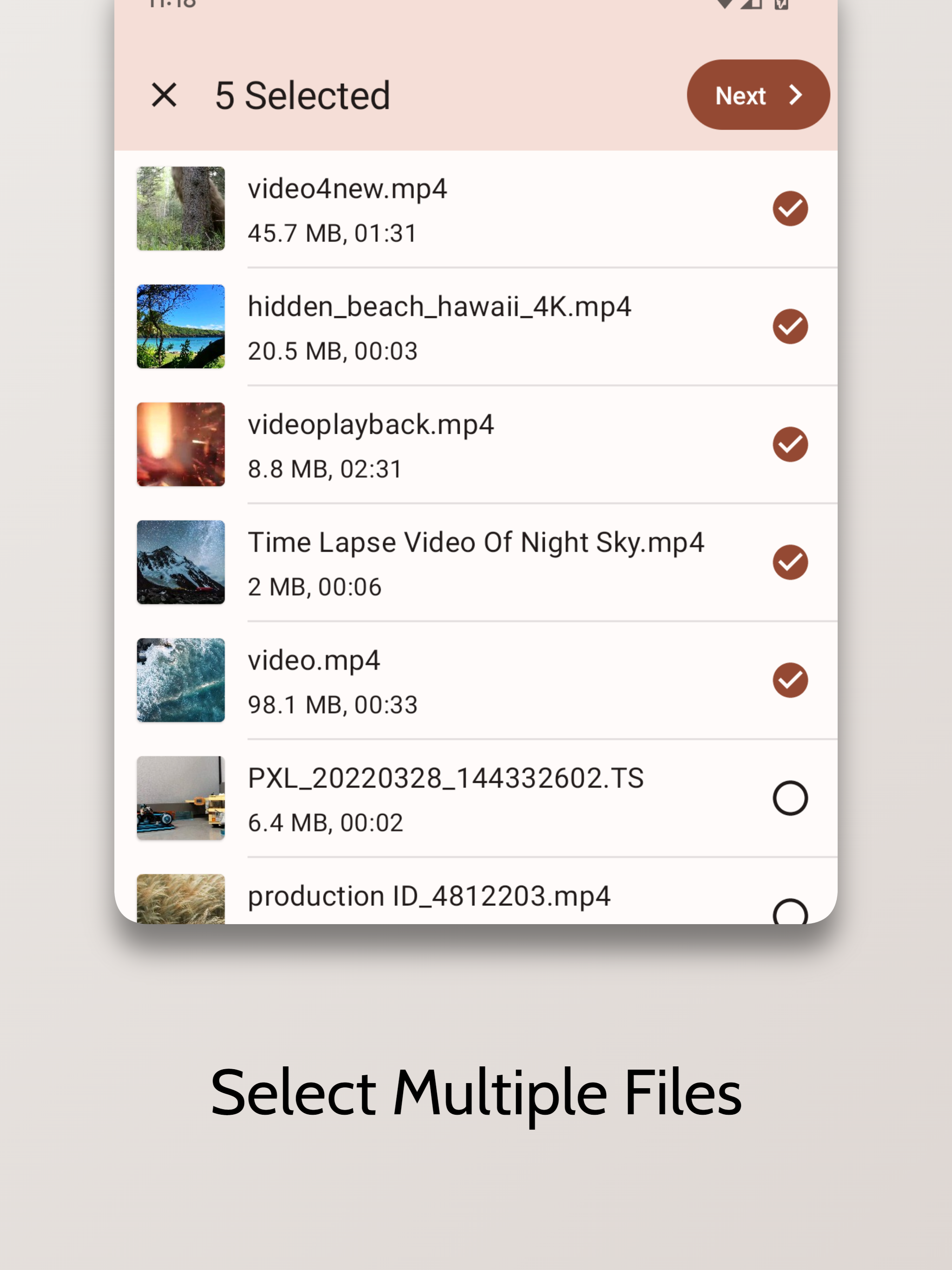Tap the Hawaii beach video thumbnail
The height and width of the screenshot is (1270, 952).
[x=181, y=327]
